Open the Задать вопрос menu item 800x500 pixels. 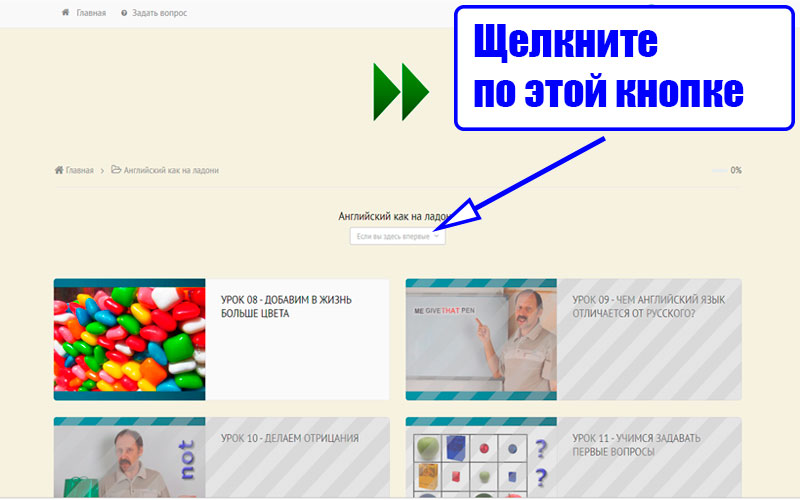[159, 13]
